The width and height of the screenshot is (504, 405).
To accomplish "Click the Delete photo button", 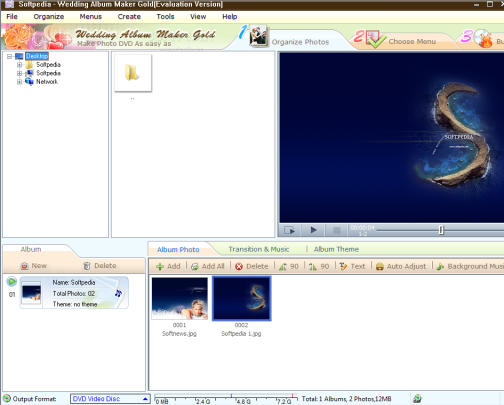I will (252, 266).
